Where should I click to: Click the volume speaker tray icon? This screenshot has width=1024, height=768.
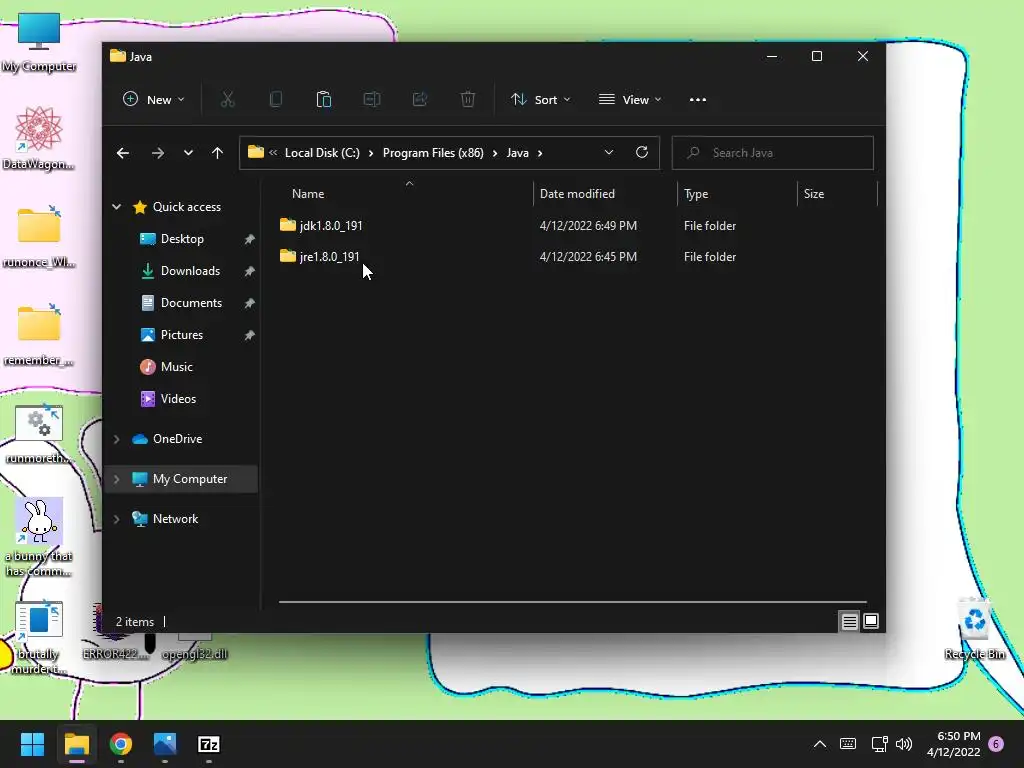[904, 744]
